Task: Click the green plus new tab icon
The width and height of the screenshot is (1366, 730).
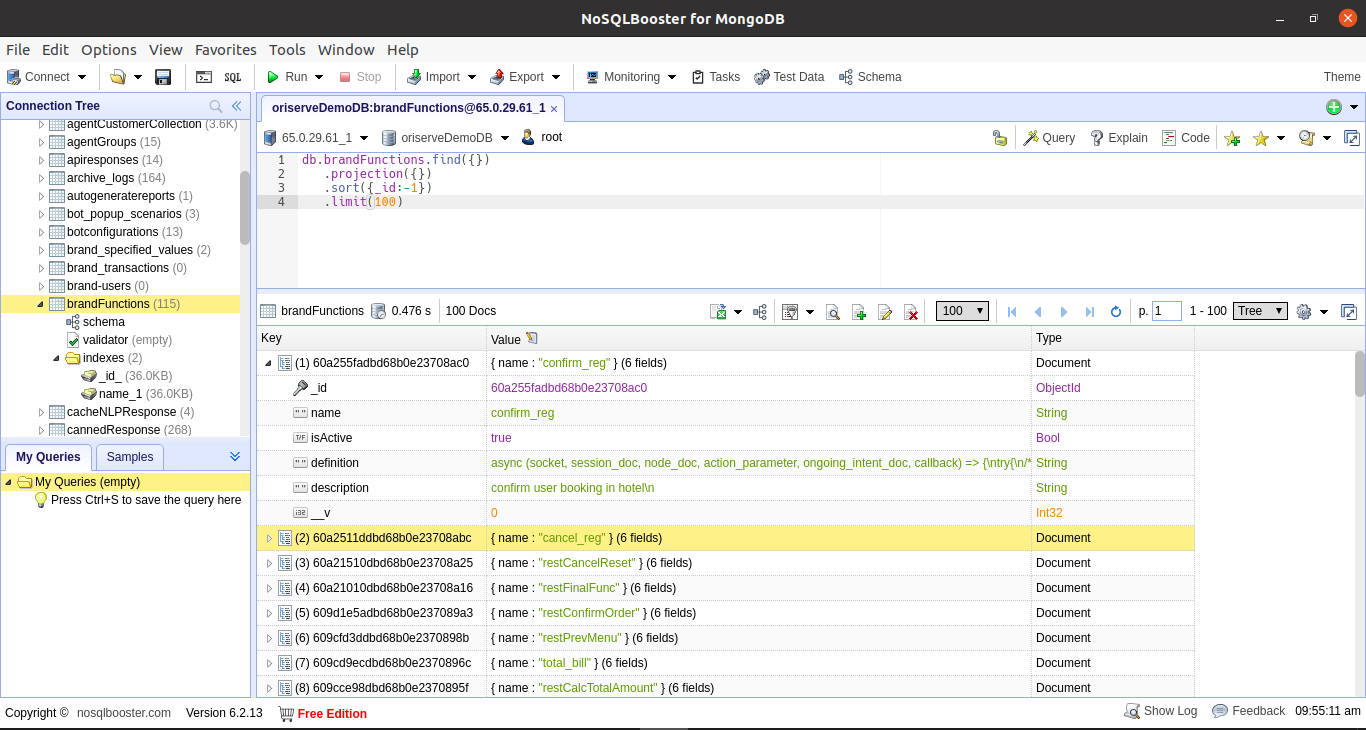Action: (x=1333, y=107)
